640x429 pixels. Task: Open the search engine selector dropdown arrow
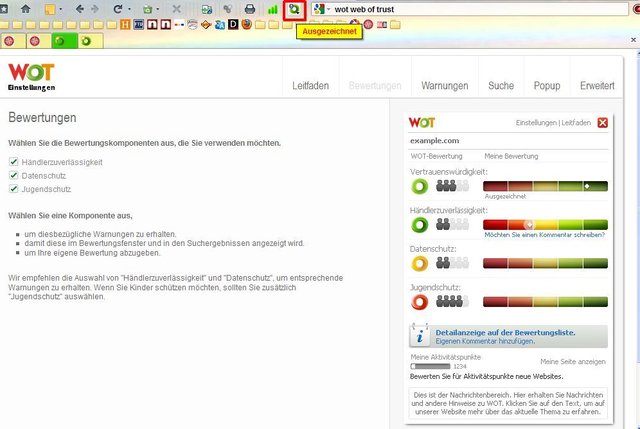[x=328, y=9]
